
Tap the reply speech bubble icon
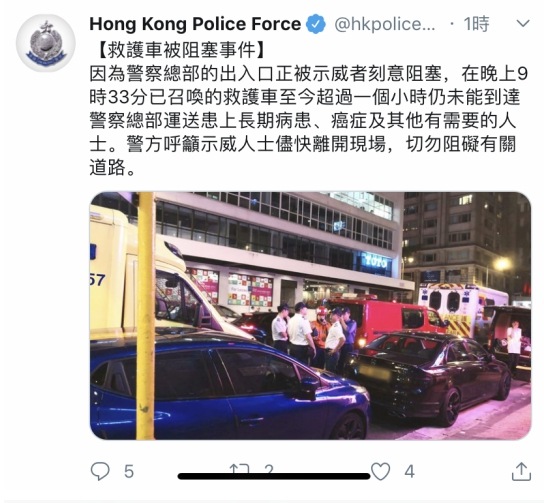pyautogui.click(x=100, y=471)
